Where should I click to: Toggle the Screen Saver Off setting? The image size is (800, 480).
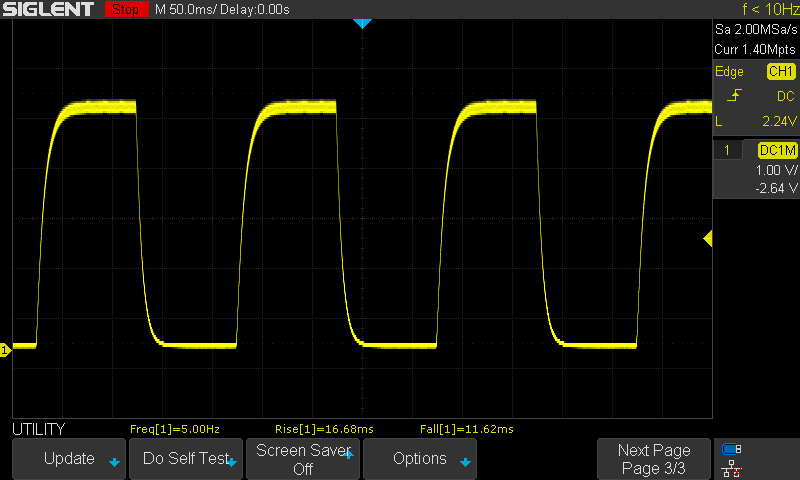303,459
